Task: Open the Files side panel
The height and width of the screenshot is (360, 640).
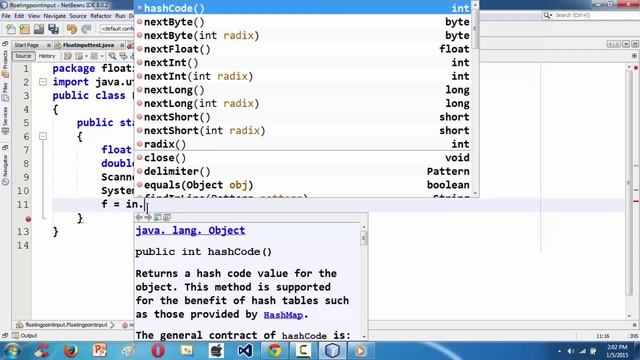Action: click(x=5, y=92)
